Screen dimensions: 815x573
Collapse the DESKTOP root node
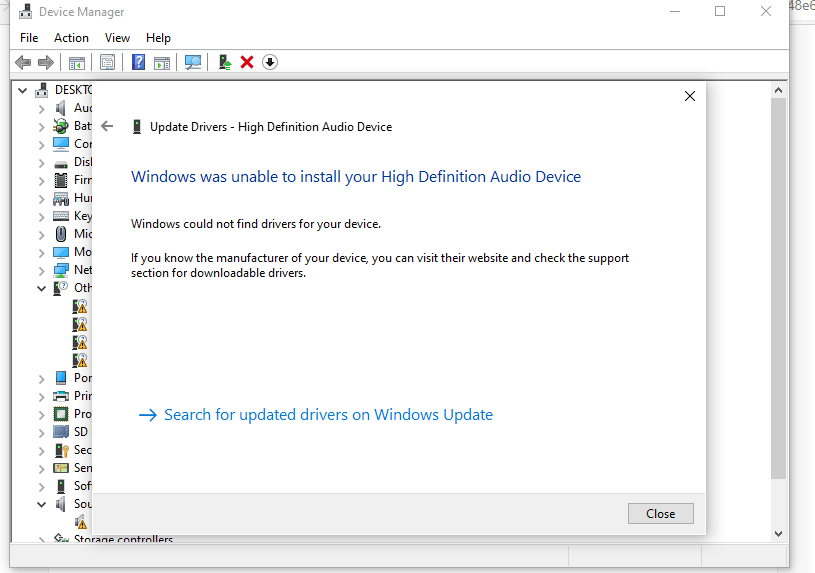click(x=22, y=90)
